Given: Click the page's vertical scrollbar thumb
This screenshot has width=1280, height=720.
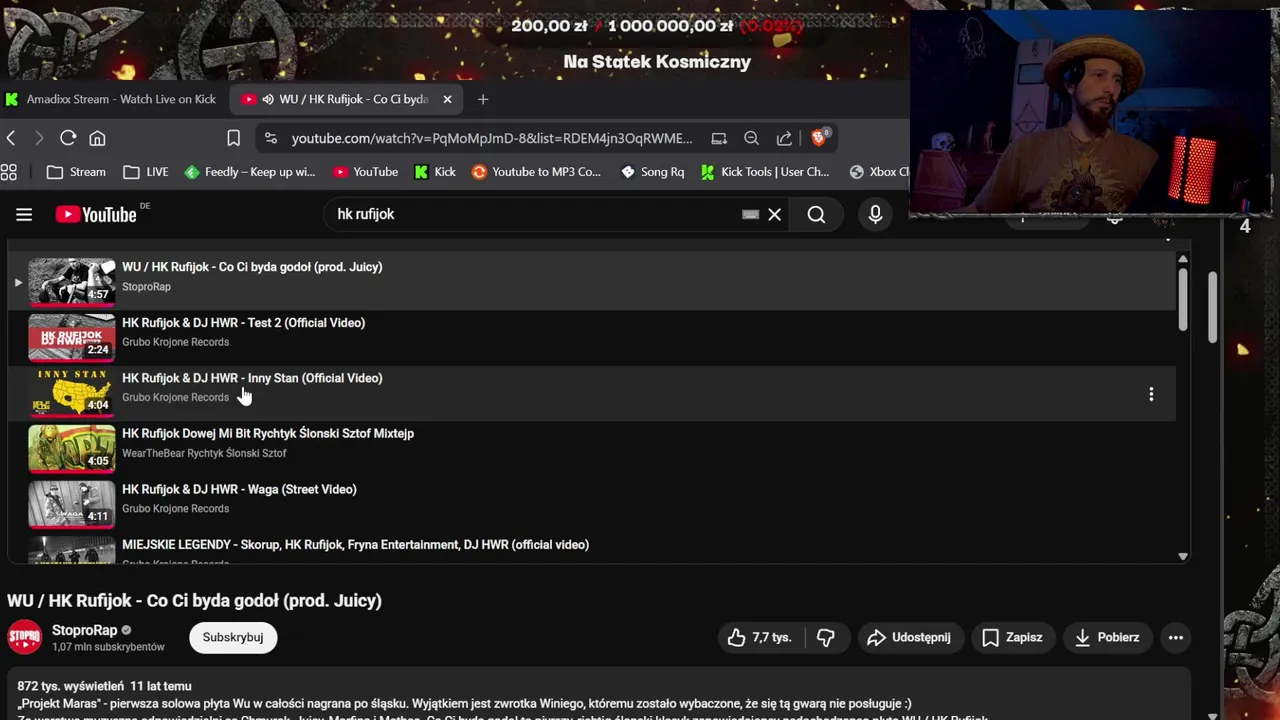Looking at the screenshot, I should [x=1213, y=305].
